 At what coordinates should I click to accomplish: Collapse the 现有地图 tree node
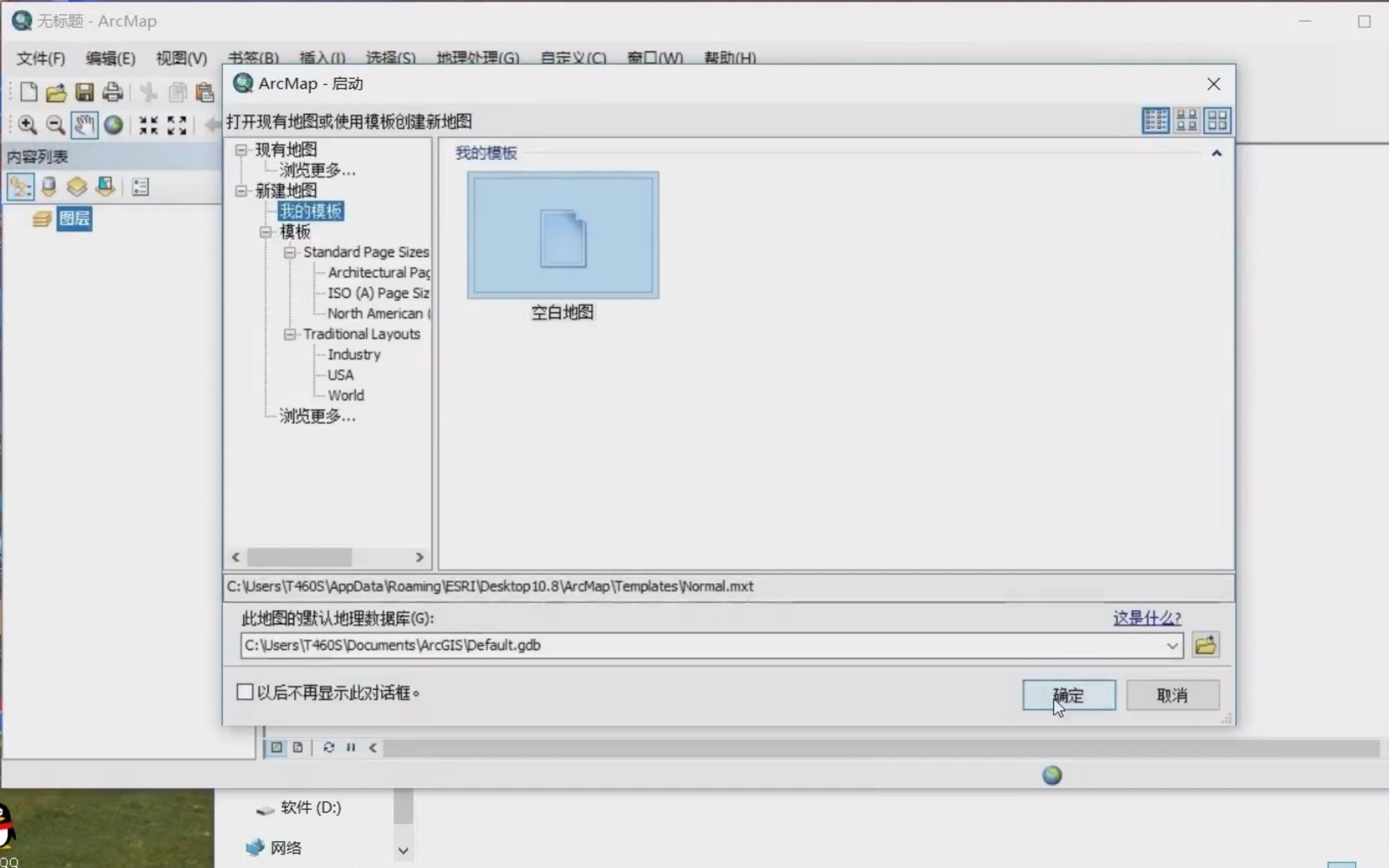point(241,150)
